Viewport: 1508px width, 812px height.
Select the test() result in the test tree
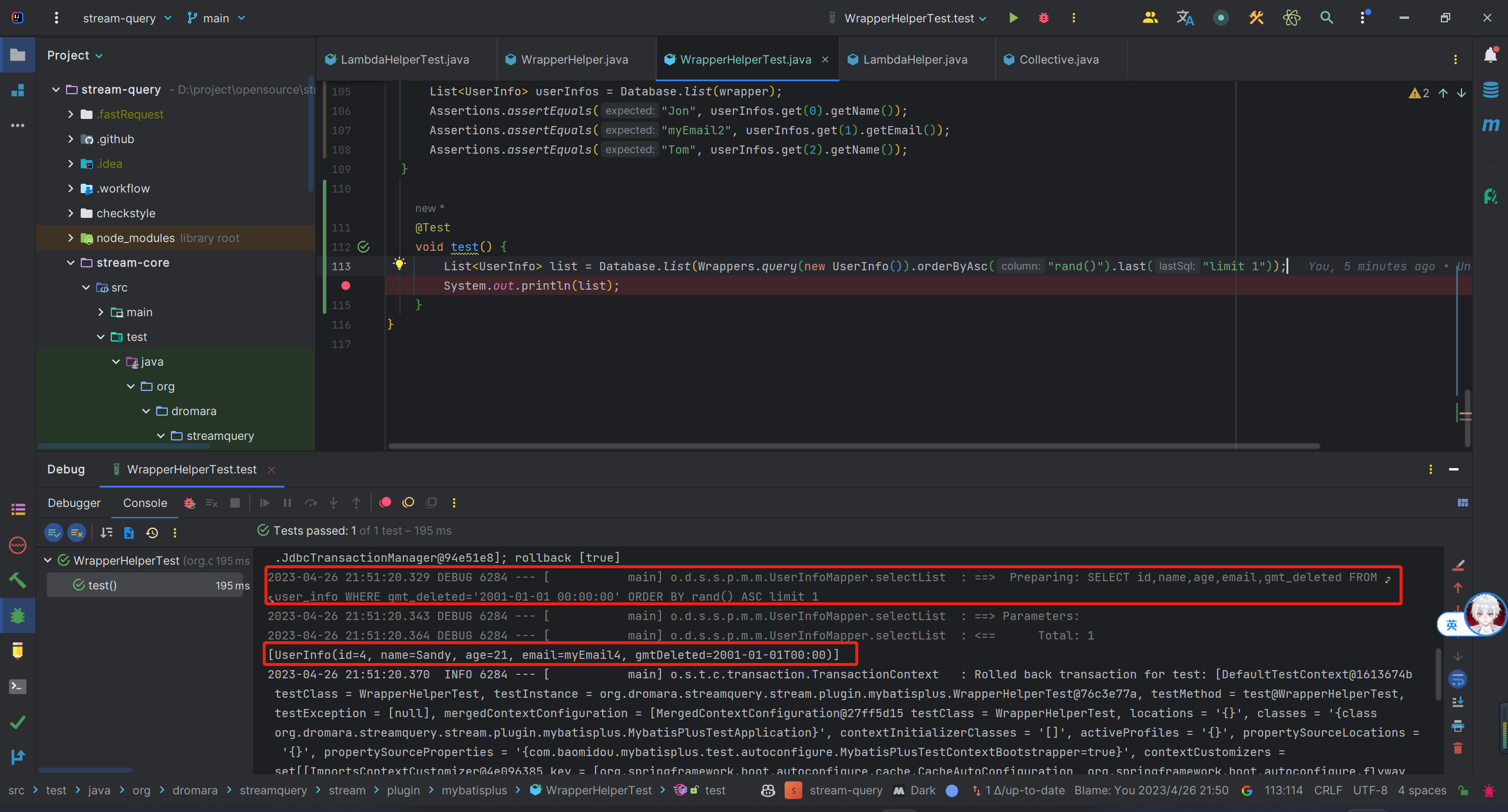(102, 585)
